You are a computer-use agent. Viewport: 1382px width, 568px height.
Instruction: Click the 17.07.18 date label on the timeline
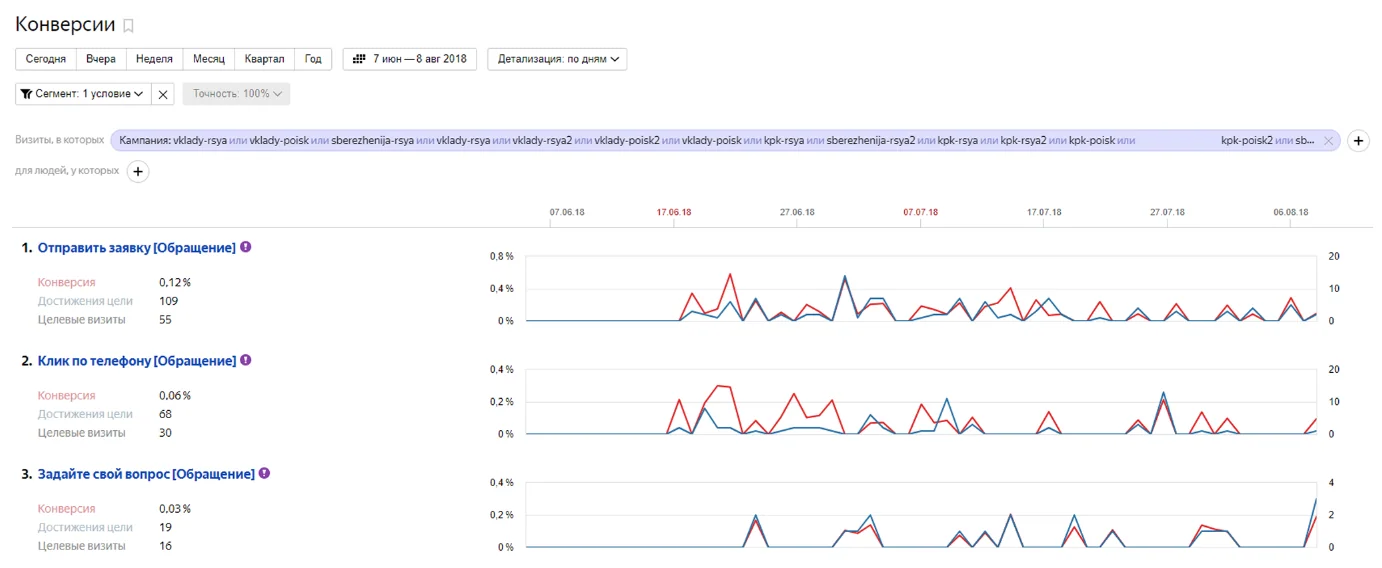click(x=1044, y=212)
